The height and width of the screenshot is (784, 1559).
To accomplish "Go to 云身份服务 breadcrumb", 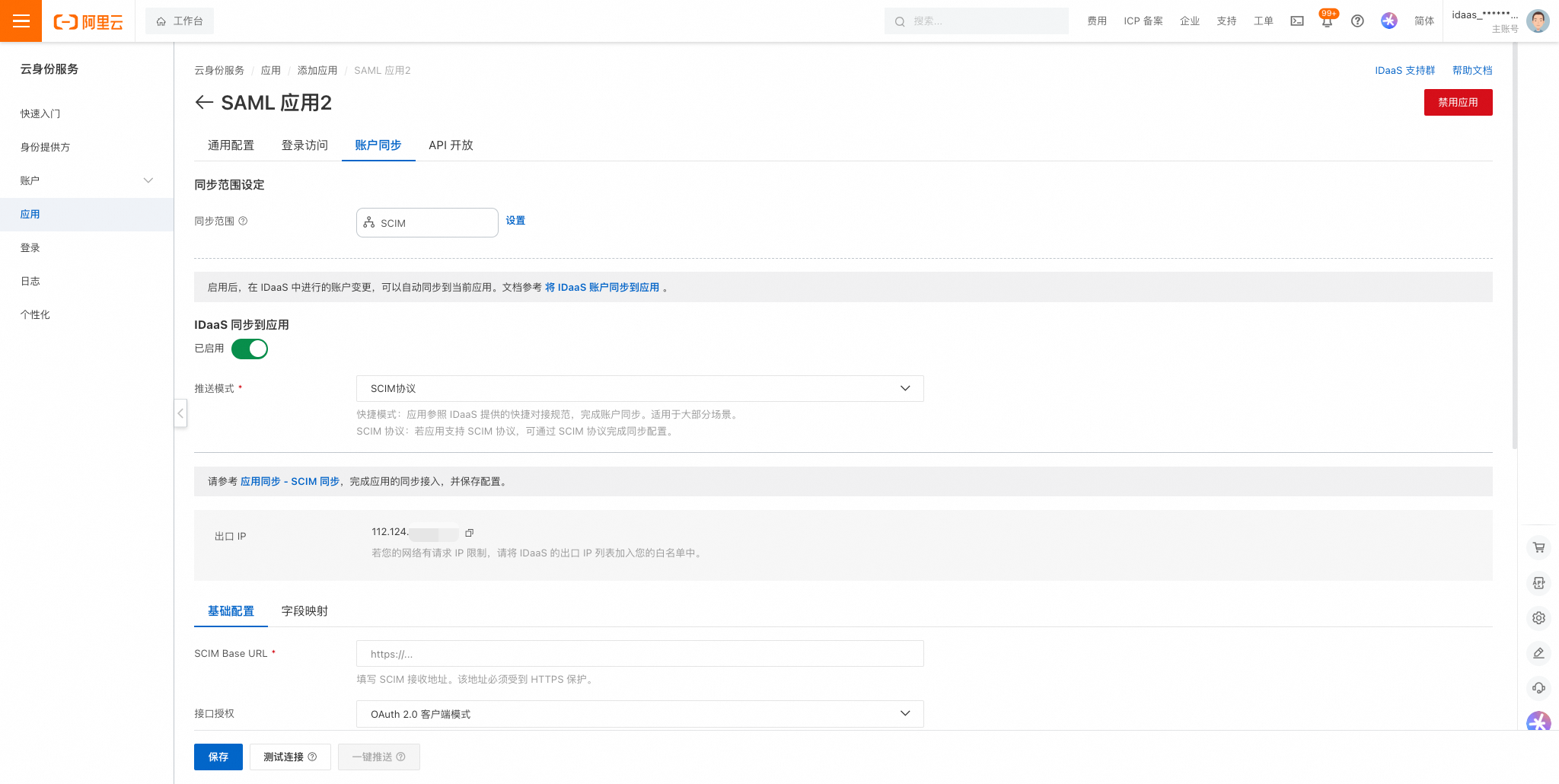I will click(x=219, y=71).
